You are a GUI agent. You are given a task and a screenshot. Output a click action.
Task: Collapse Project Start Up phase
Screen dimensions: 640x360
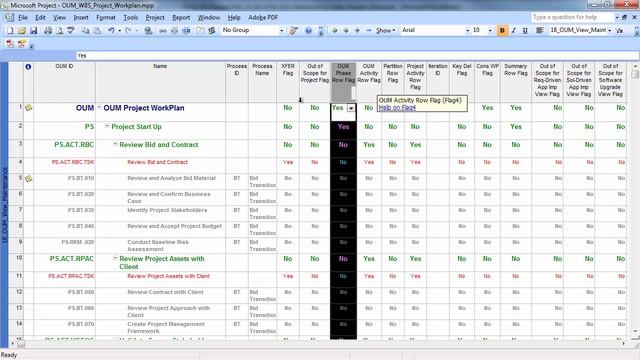[107, 126]
